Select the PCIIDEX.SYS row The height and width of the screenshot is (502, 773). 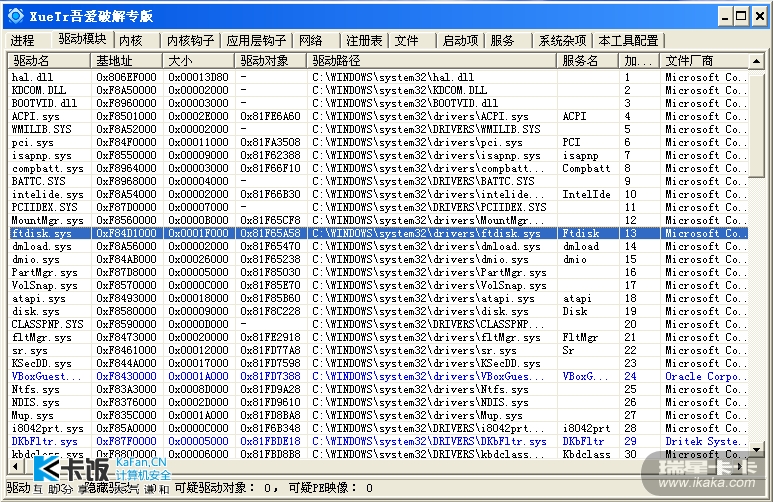tap(378, 207)
